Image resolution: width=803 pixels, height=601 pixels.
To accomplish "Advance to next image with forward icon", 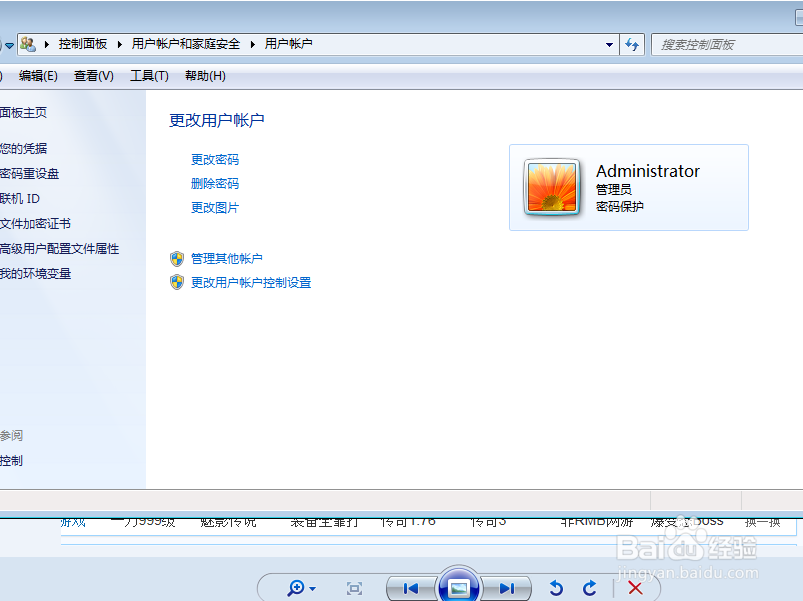I will pyautogui.click(x=507, y=588).
